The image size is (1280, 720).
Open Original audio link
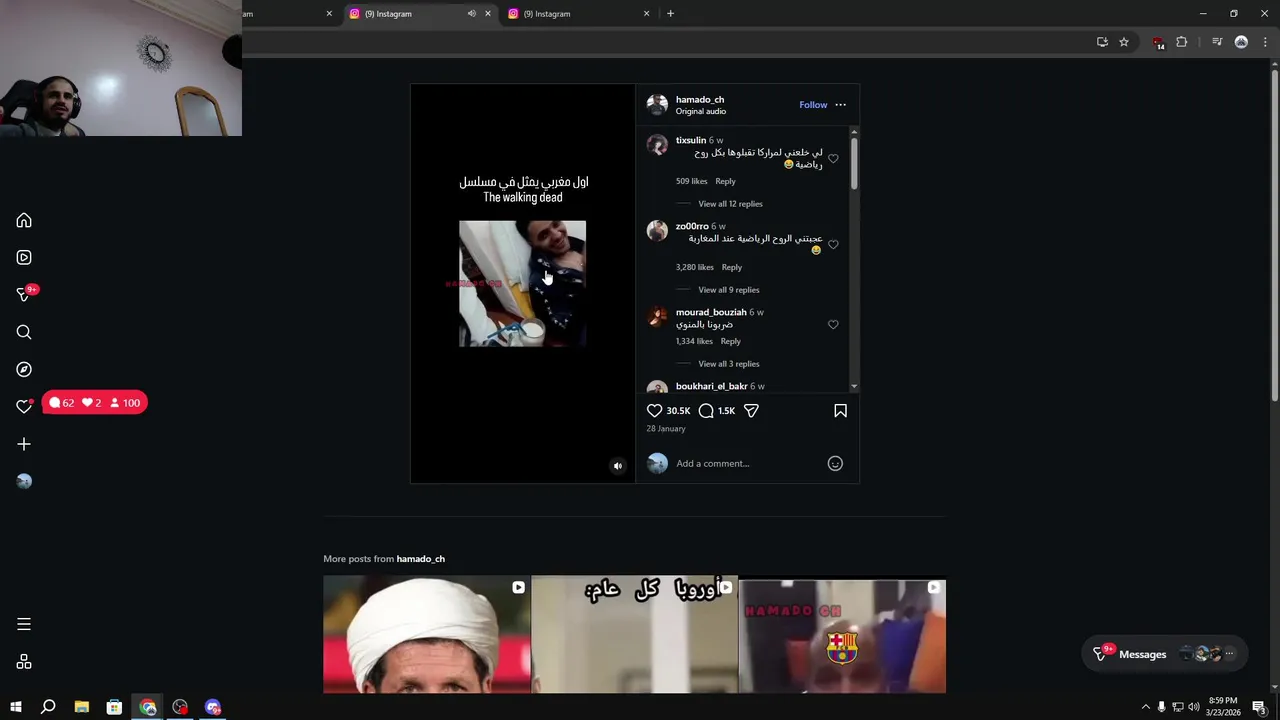tap(701, 111)
